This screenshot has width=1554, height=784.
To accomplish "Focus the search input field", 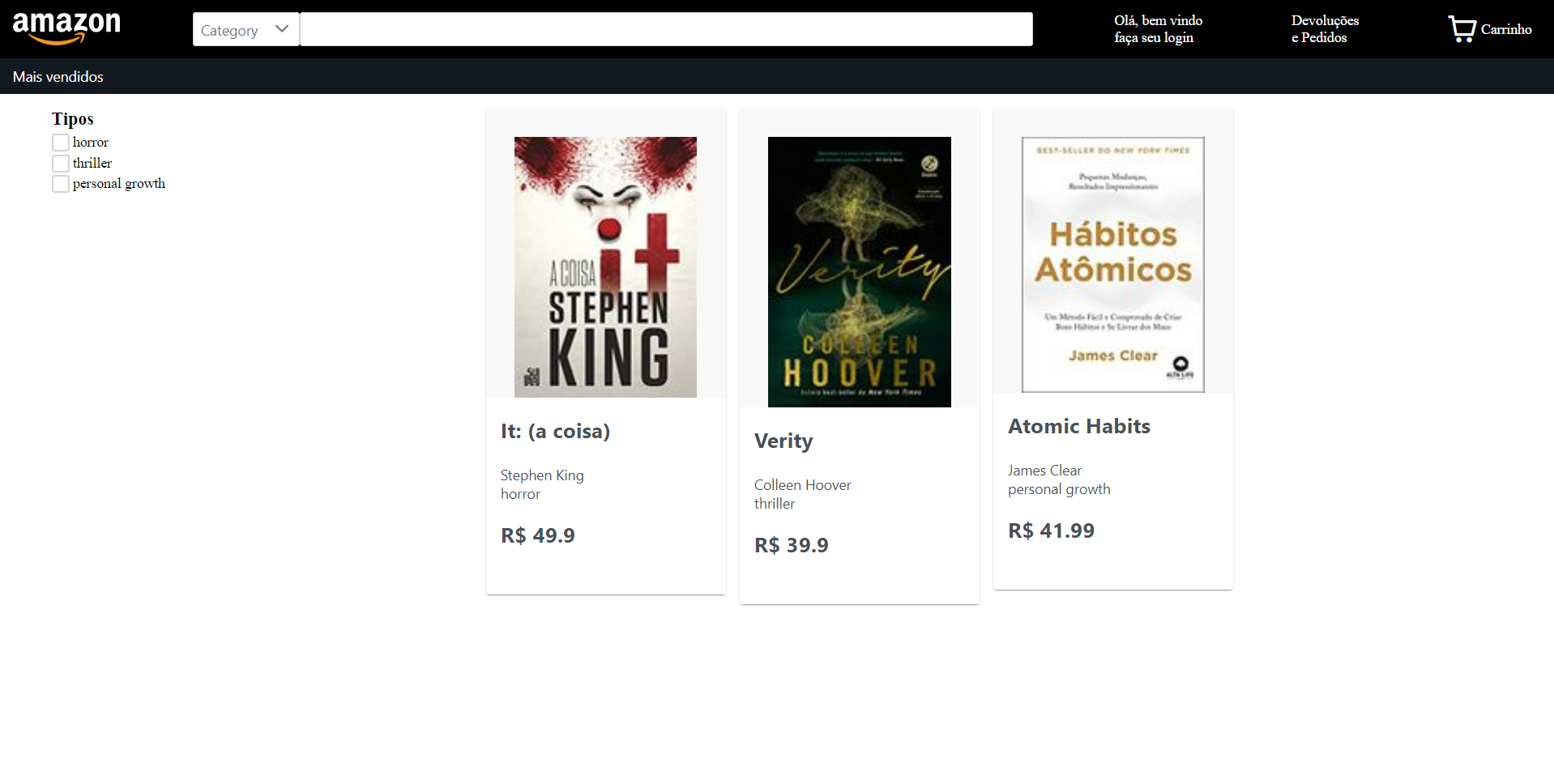I will pyautogui.click(x=666, y=29).
